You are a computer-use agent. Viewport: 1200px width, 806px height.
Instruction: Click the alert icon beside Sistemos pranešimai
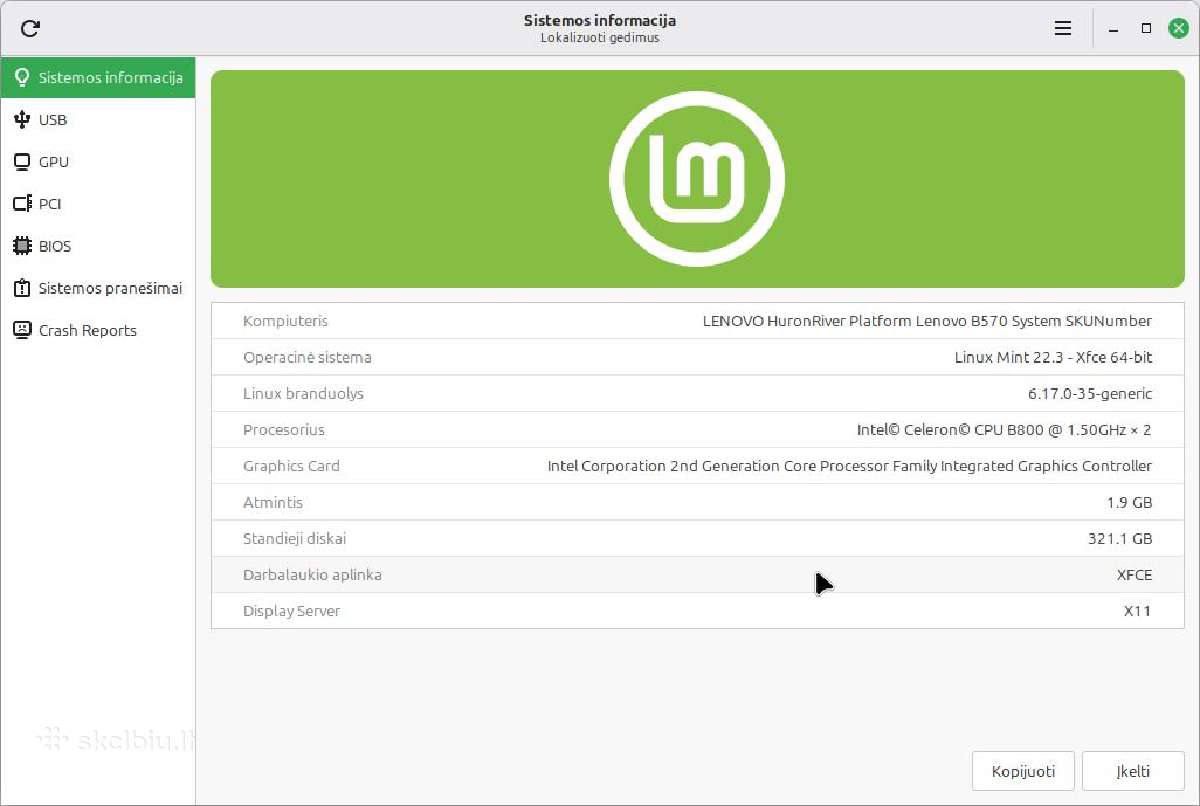point(22,288)
